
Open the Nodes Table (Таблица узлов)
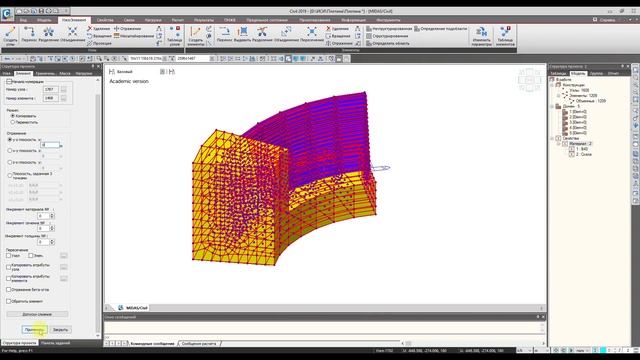(x=175, y=36)
